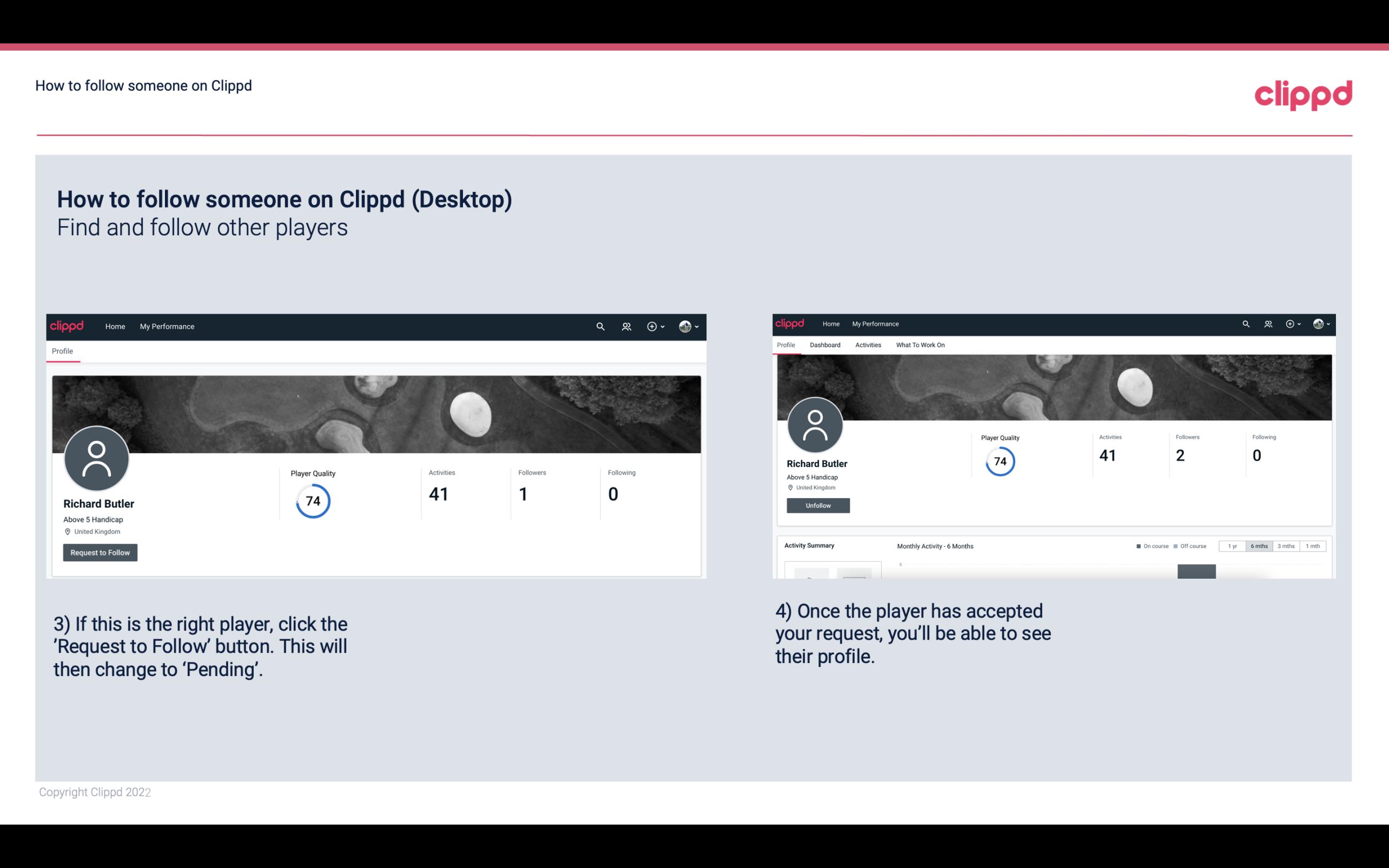Screen dimensions: 1389x868
Task: Click the Player Quality score circle 74
Action: (x=312, y=501)
